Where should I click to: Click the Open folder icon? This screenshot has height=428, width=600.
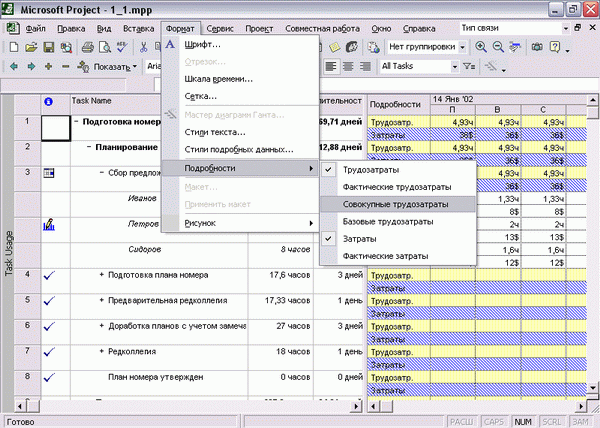tap(31, 47)
